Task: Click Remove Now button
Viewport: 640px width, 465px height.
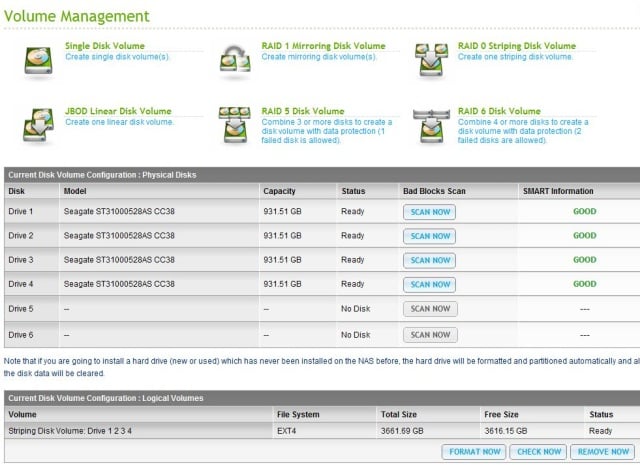Action: (603, 452)
